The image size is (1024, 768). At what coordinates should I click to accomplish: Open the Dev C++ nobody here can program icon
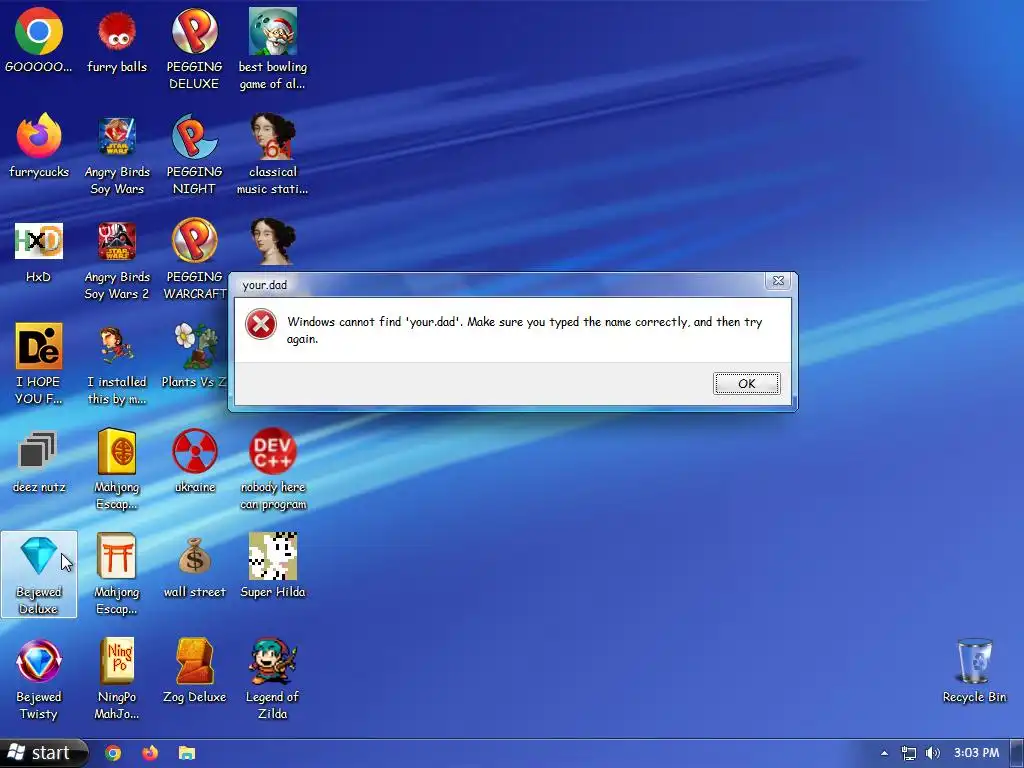(x=273, y=470)
